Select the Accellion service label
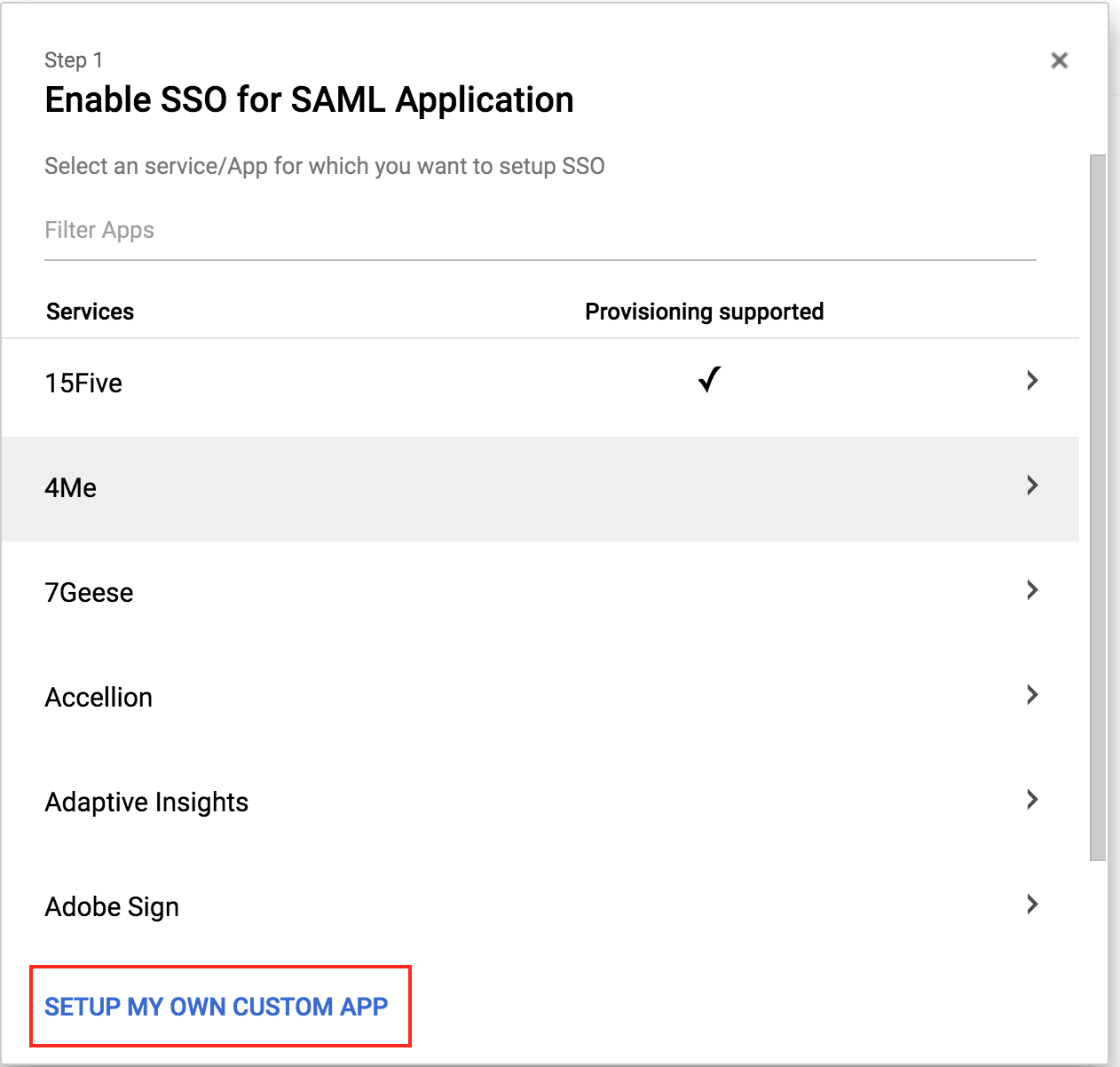 [99, 698]
